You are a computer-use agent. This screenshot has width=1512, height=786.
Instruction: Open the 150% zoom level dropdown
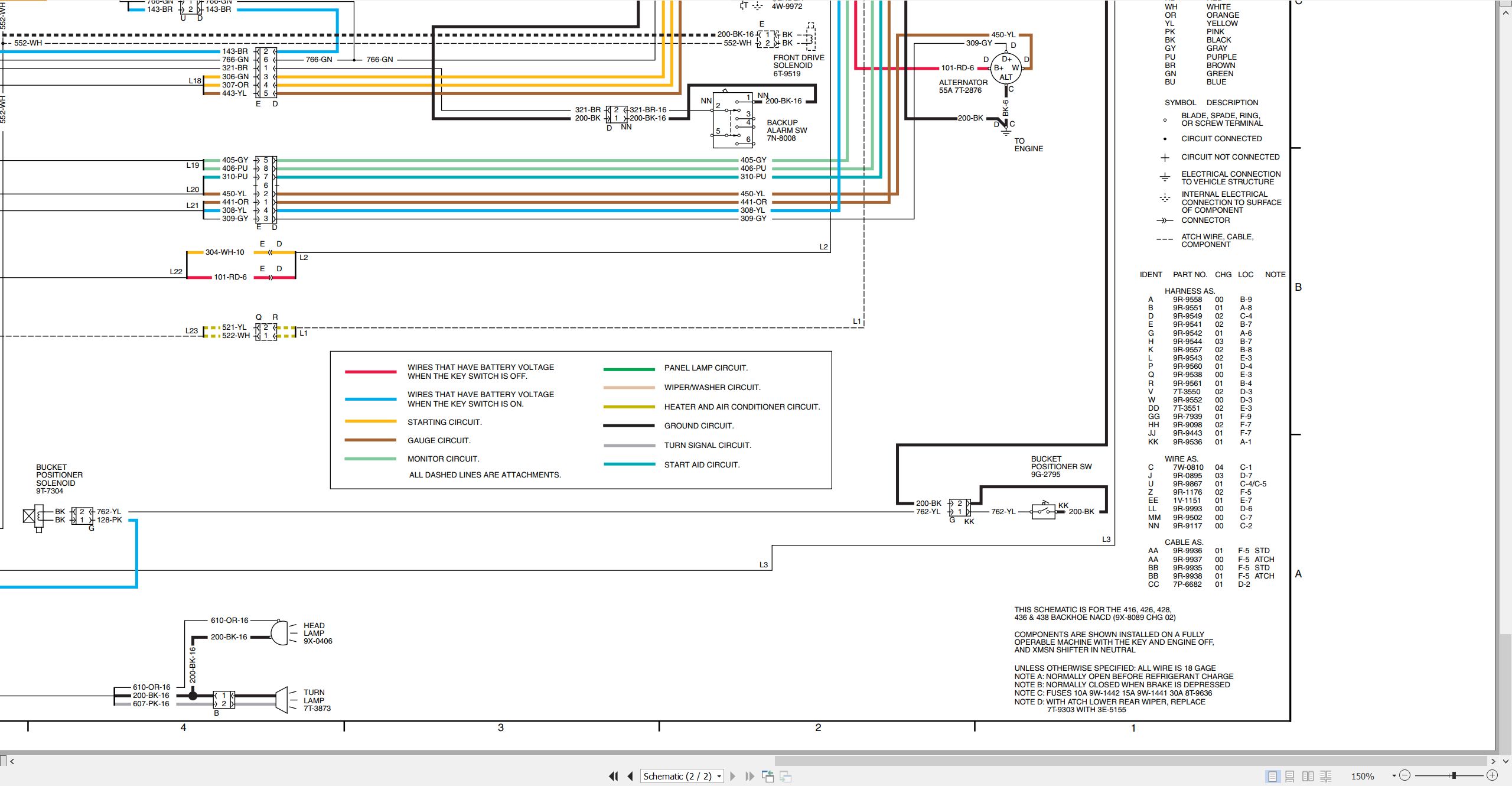pos(1394,775)
